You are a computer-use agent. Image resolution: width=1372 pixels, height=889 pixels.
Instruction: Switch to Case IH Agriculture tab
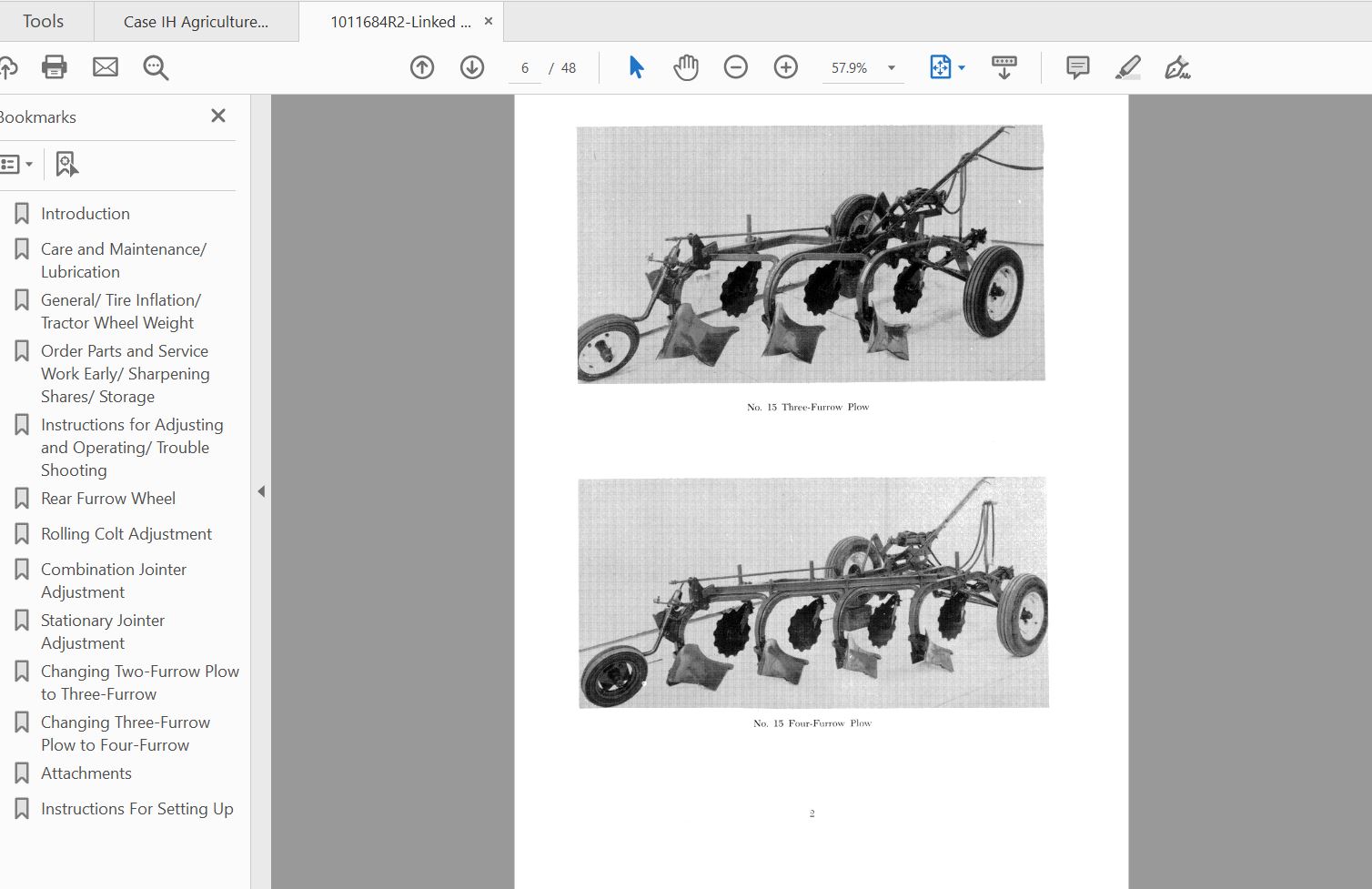[x=196, y=22]
